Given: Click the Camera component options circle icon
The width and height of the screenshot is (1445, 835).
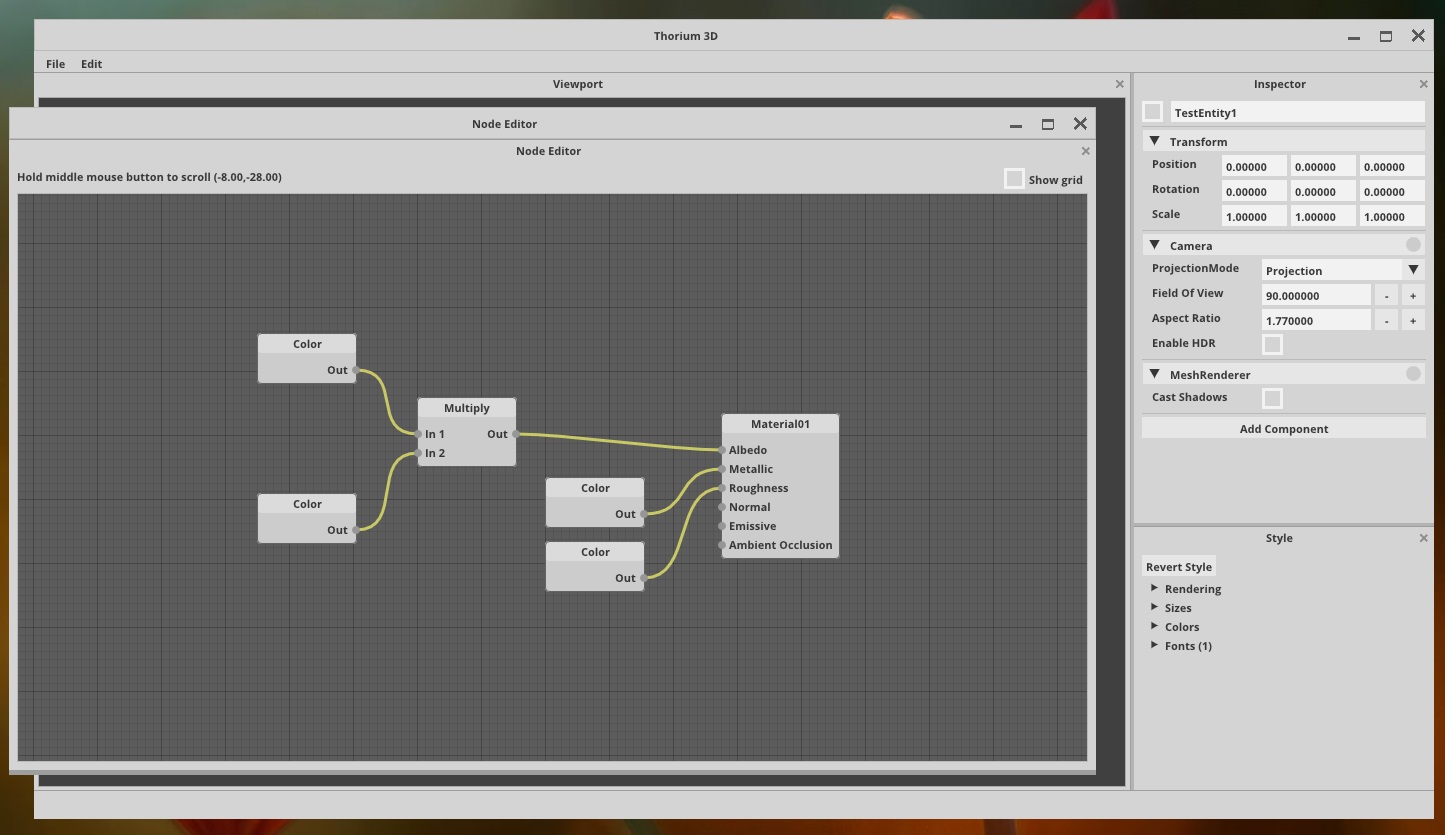Looking at the screenshot, I should 1412,245.
